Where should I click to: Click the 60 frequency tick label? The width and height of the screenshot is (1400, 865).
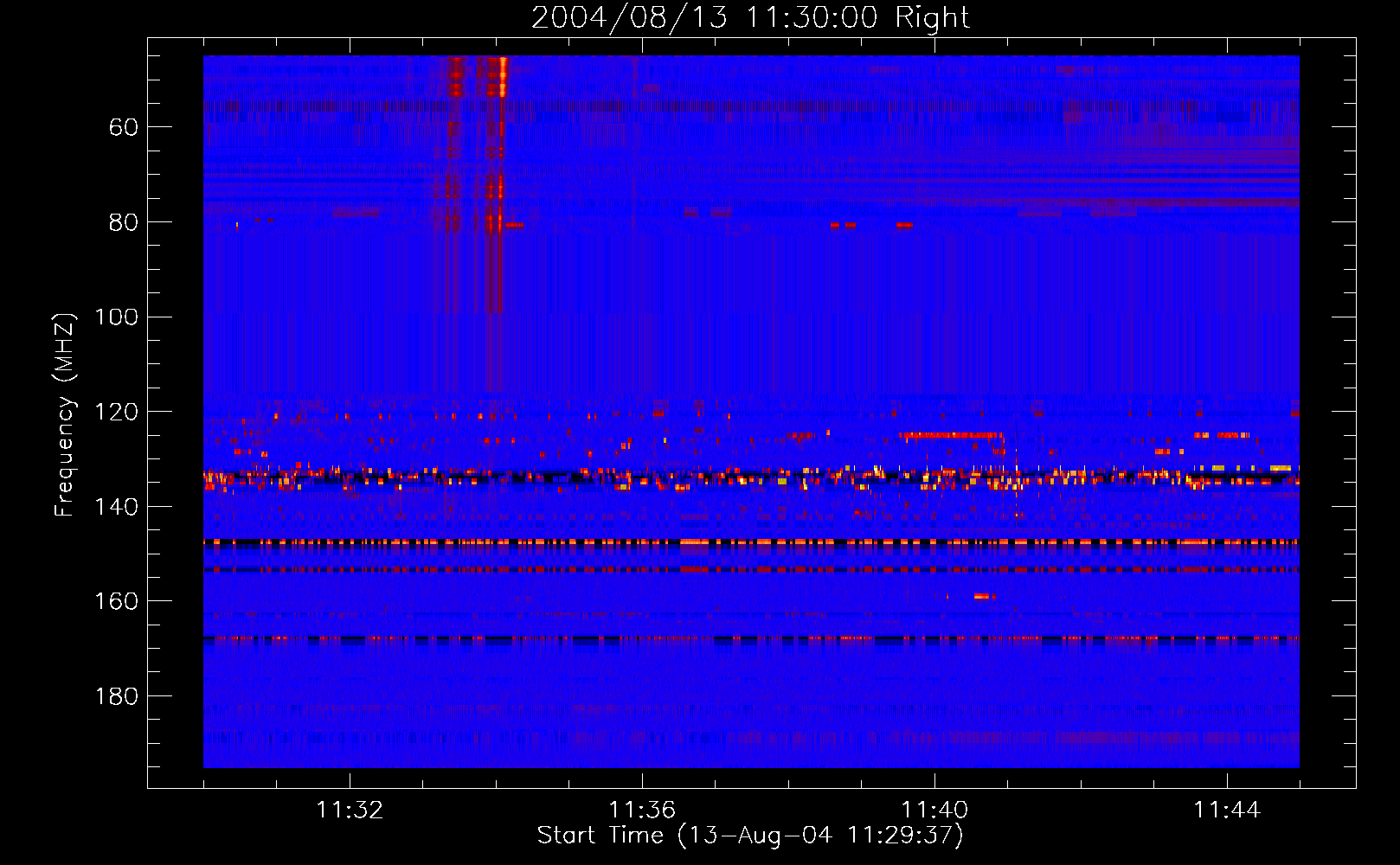point(124,128)
